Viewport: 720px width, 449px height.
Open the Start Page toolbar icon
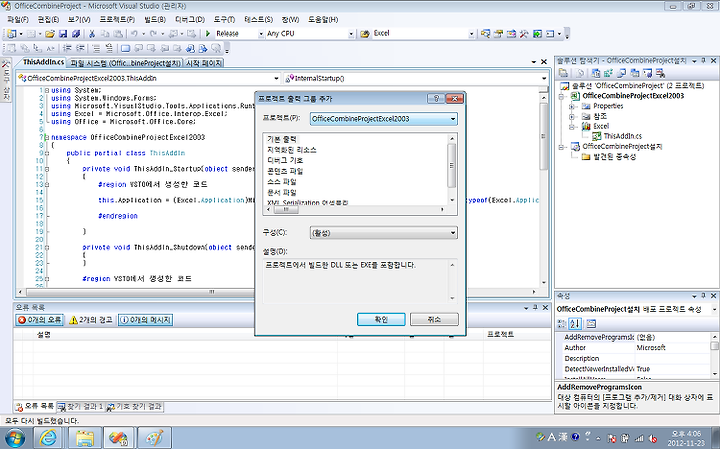(x=537, y=34)
